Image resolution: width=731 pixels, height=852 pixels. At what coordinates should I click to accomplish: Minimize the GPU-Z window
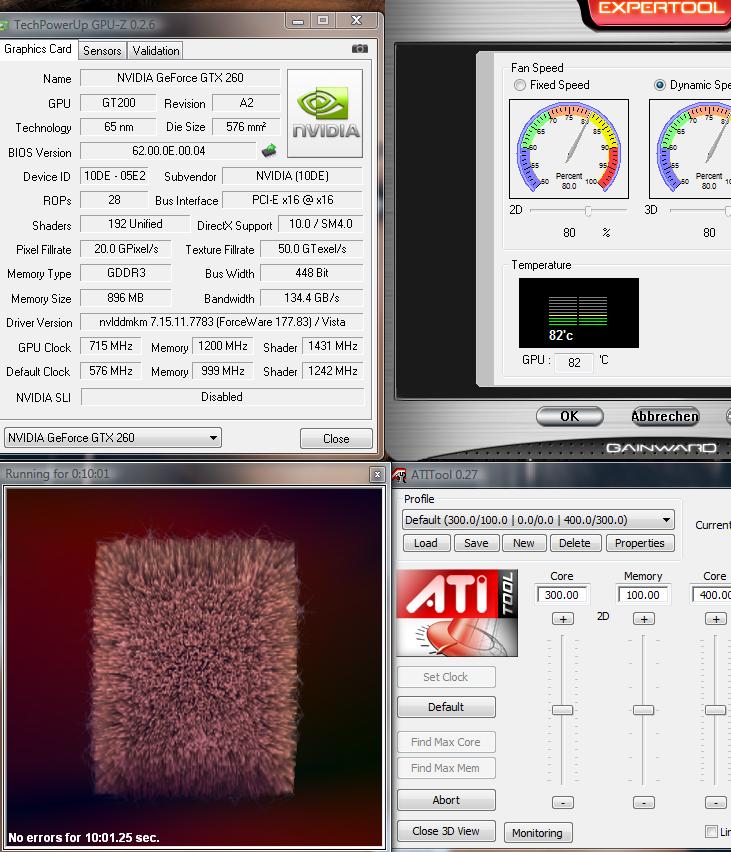pos(297,21)
